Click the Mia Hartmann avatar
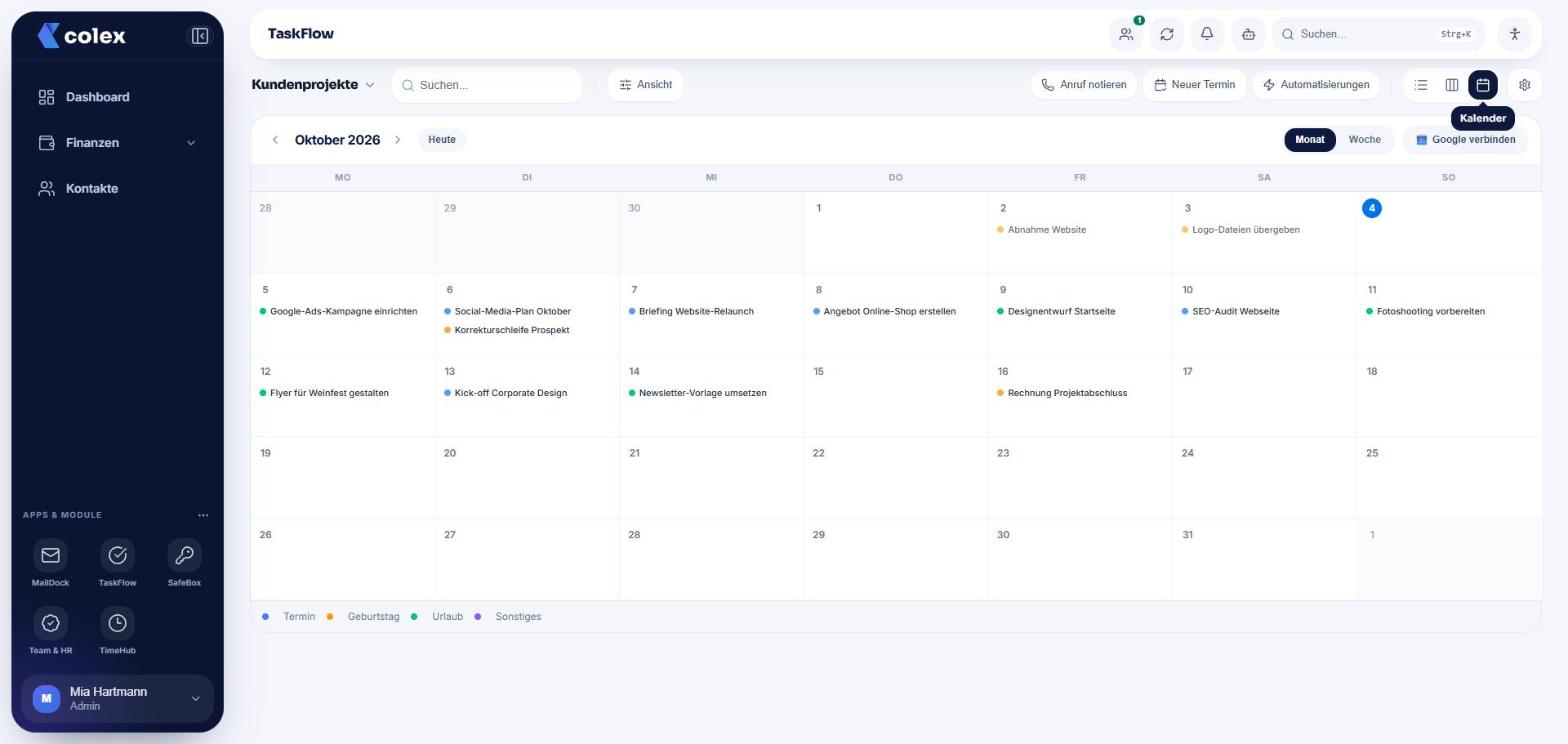 click(x=46, y=698)
